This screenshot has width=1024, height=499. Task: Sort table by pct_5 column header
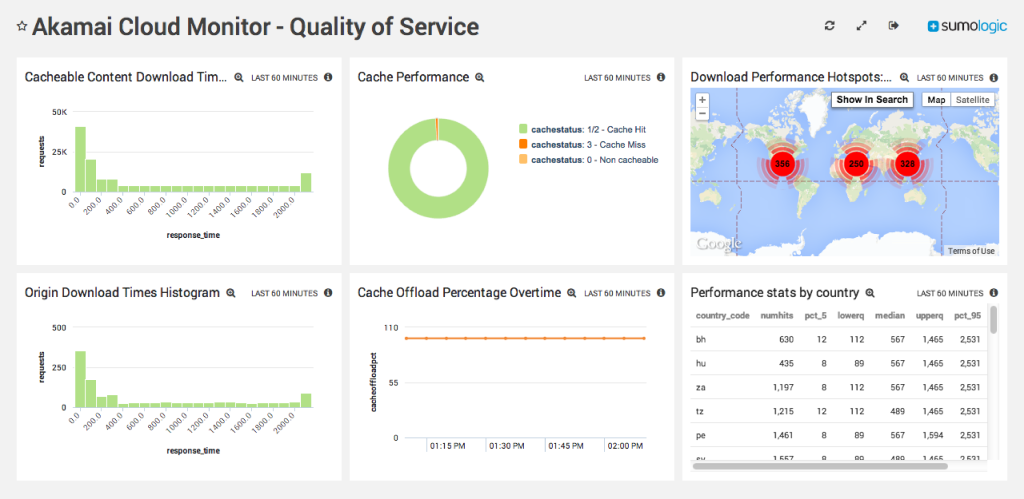click(816, 315)
